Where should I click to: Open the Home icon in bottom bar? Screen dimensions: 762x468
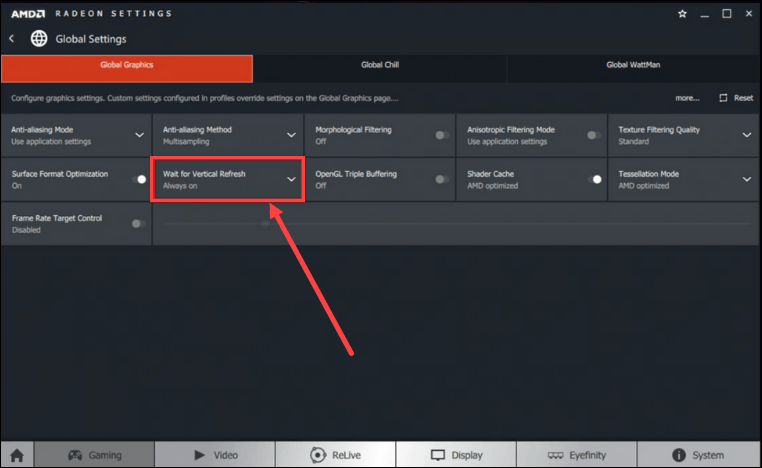tap(17, 455)
